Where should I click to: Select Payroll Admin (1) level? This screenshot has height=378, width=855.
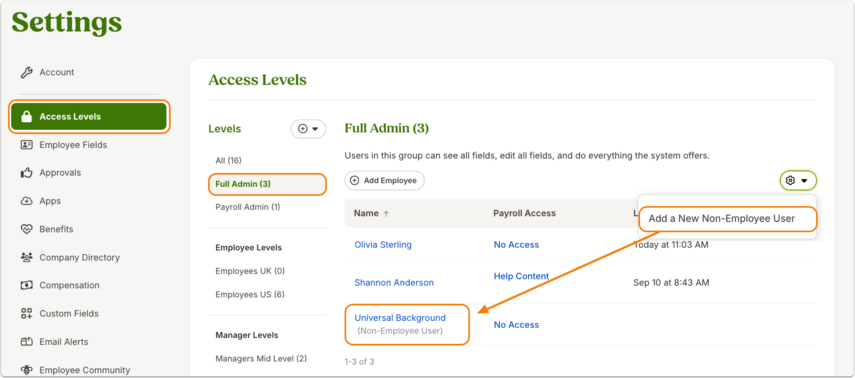coord(248,207)
